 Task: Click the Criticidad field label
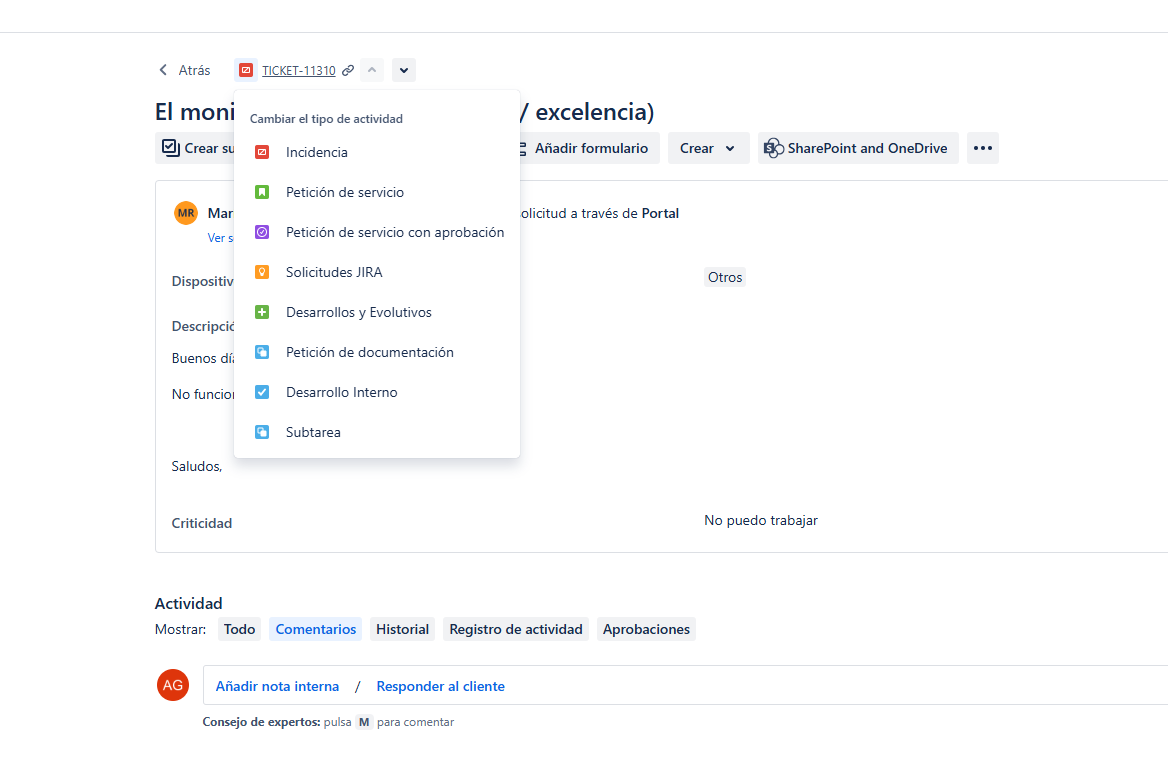click(202, 523)
